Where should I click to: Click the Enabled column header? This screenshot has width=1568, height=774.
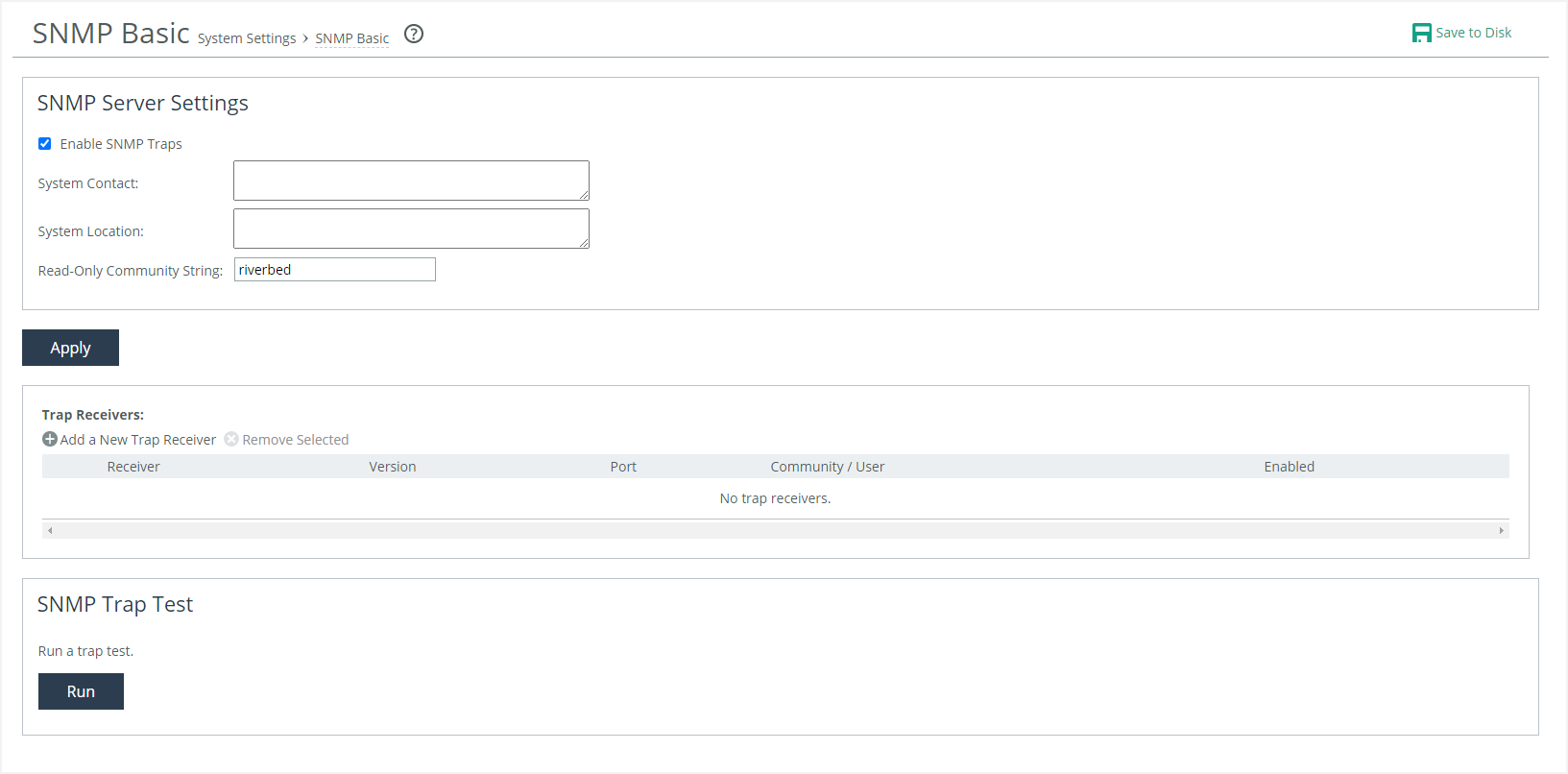1289,467
